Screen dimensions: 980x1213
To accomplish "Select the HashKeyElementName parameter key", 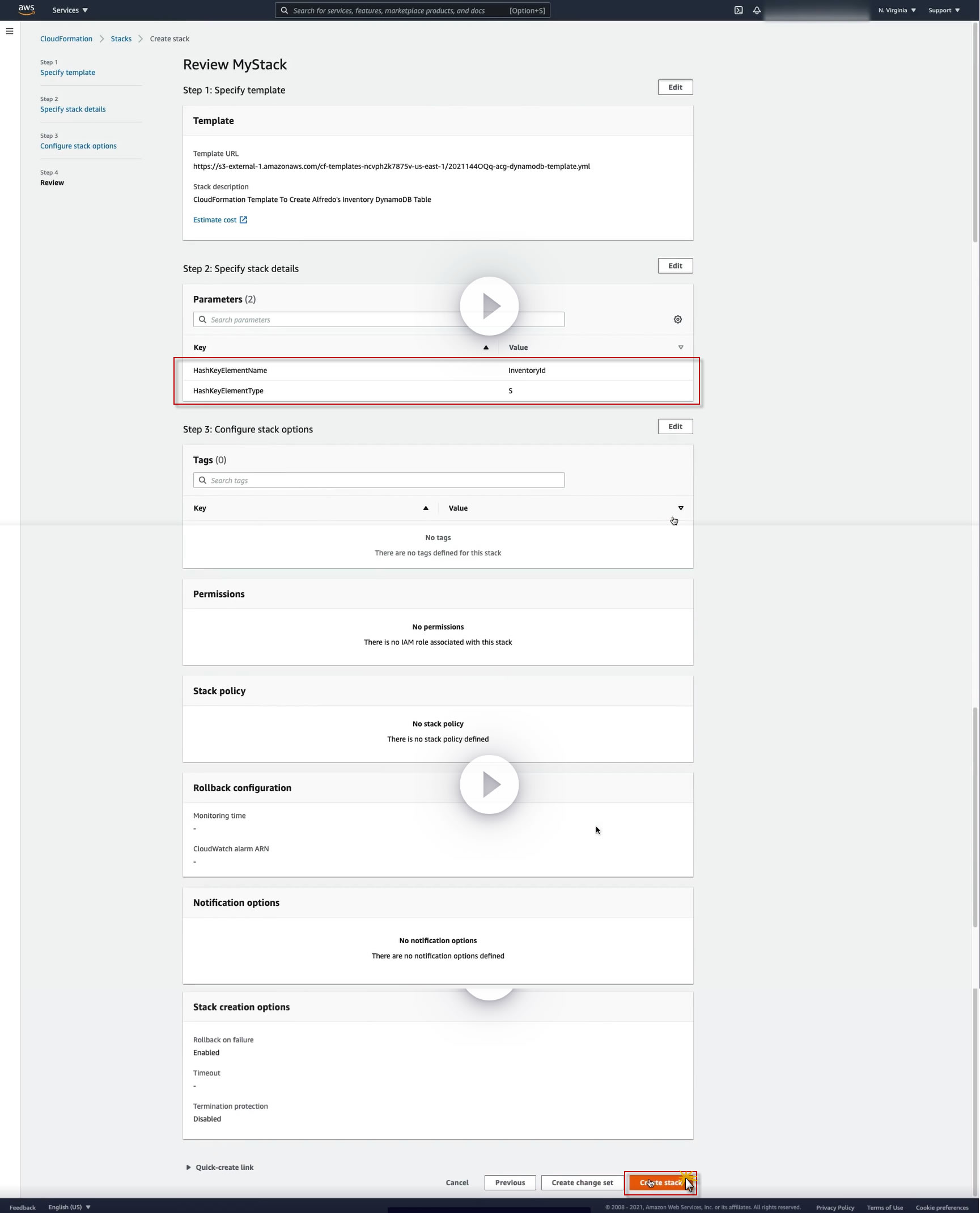I will click(x=230, y=371).
